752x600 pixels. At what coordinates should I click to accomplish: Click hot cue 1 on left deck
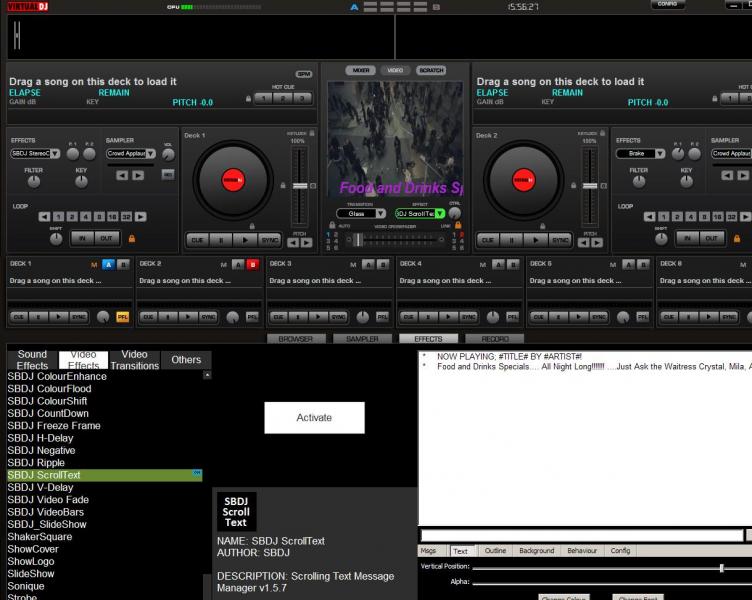click(x=263, y=98)
